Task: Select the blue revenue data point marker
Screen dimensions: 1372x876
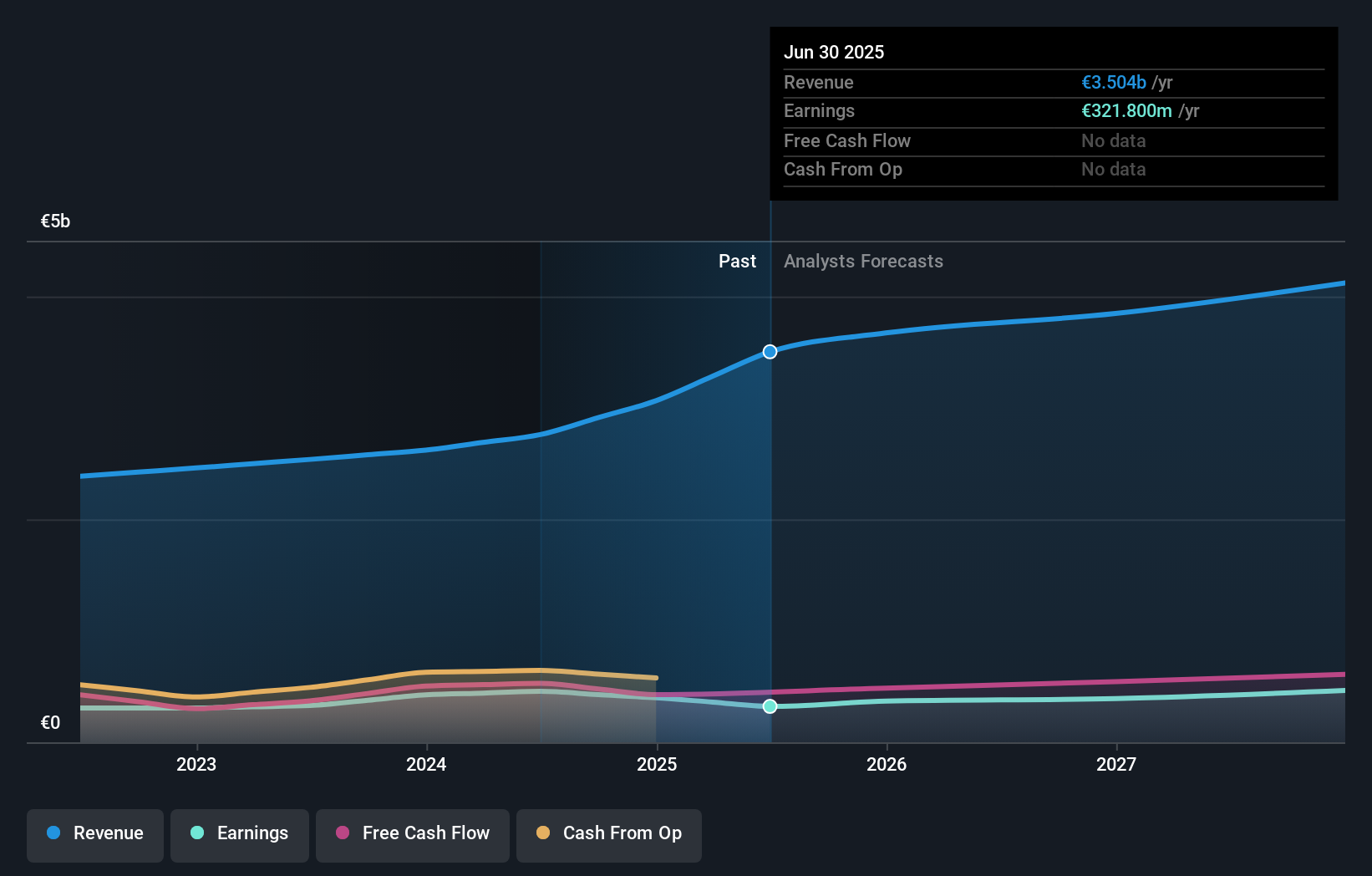Action: point(769,351)
